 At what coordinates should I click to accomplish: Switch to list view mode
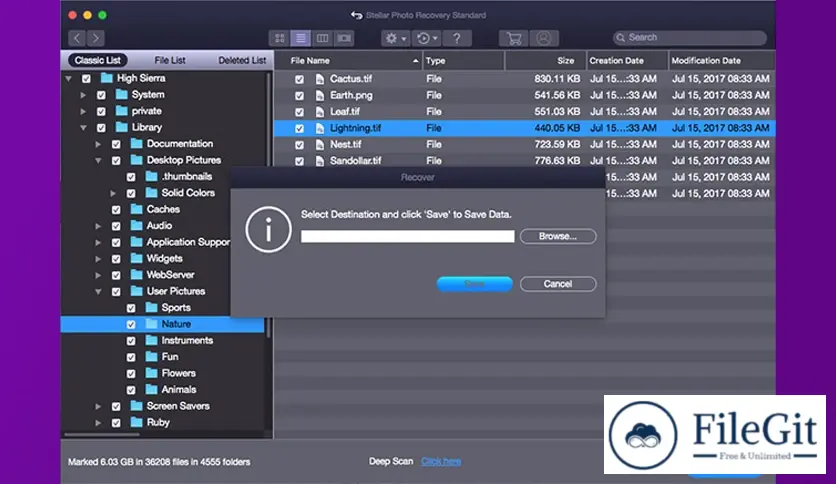[301, 38]
